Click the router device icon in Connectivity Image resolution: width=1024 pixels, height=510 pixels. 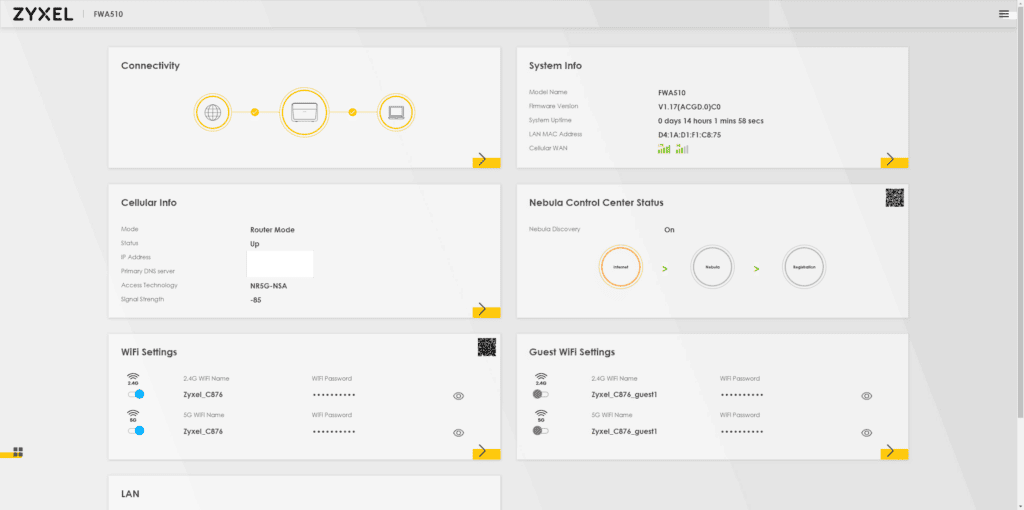click(304, 112)
